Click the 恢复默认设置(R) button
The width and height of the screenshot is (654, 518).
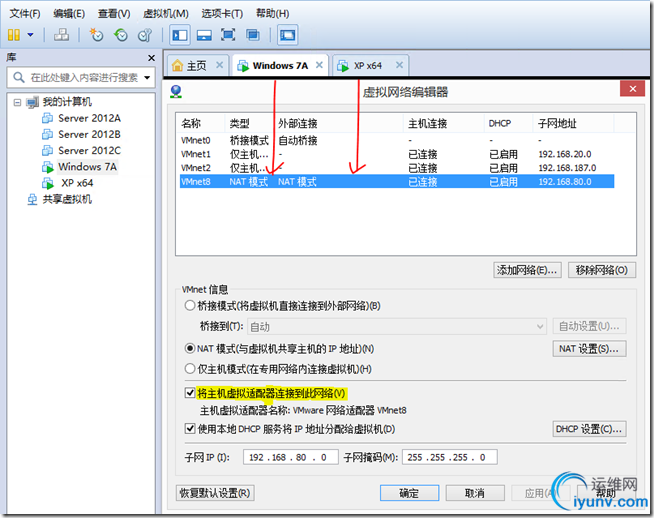tap(215, 493)
